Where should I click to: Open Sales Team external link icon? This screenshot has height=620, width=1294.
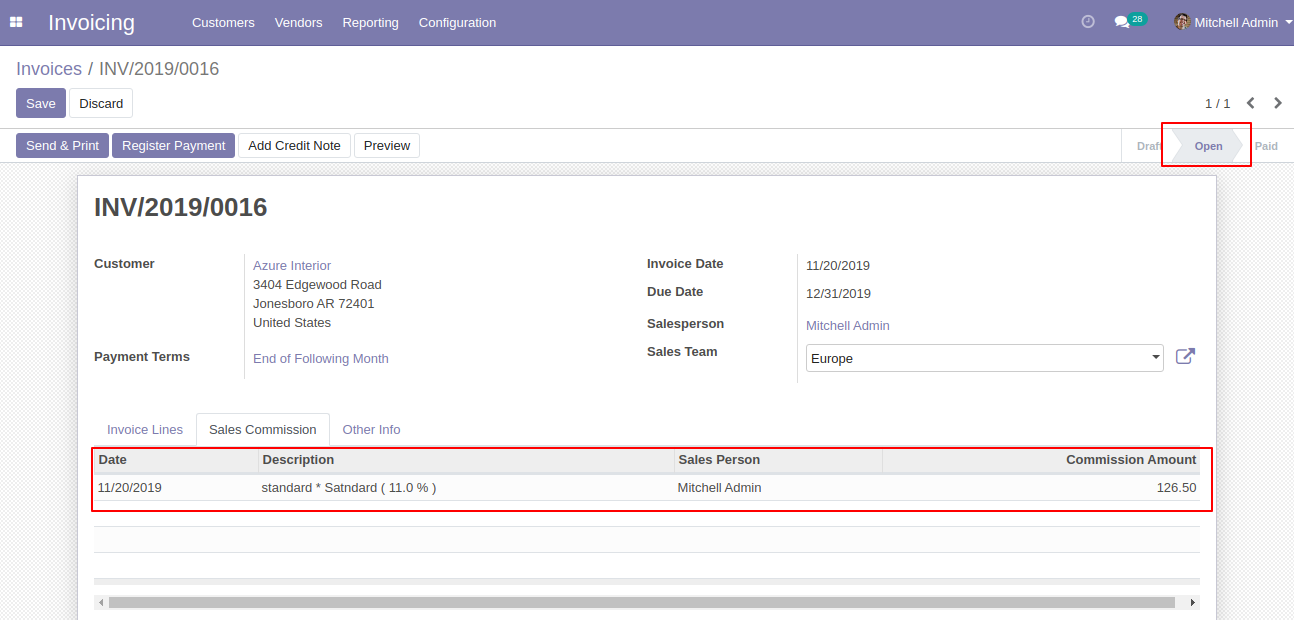click(x=1185, y=357)
